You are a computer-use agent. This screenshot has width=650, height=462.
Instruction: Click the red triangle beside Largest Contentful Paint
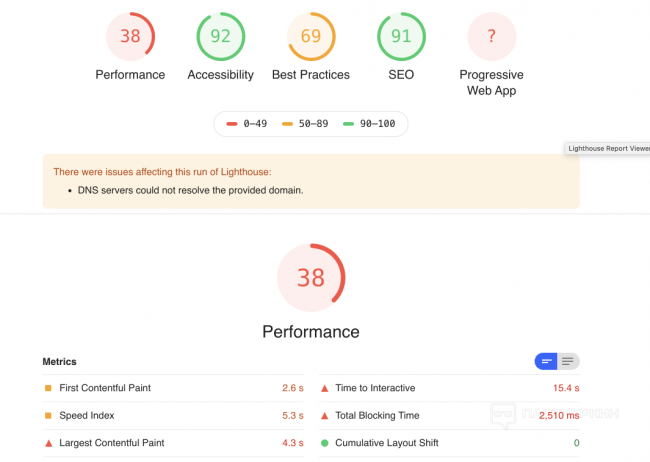(47, 443)
